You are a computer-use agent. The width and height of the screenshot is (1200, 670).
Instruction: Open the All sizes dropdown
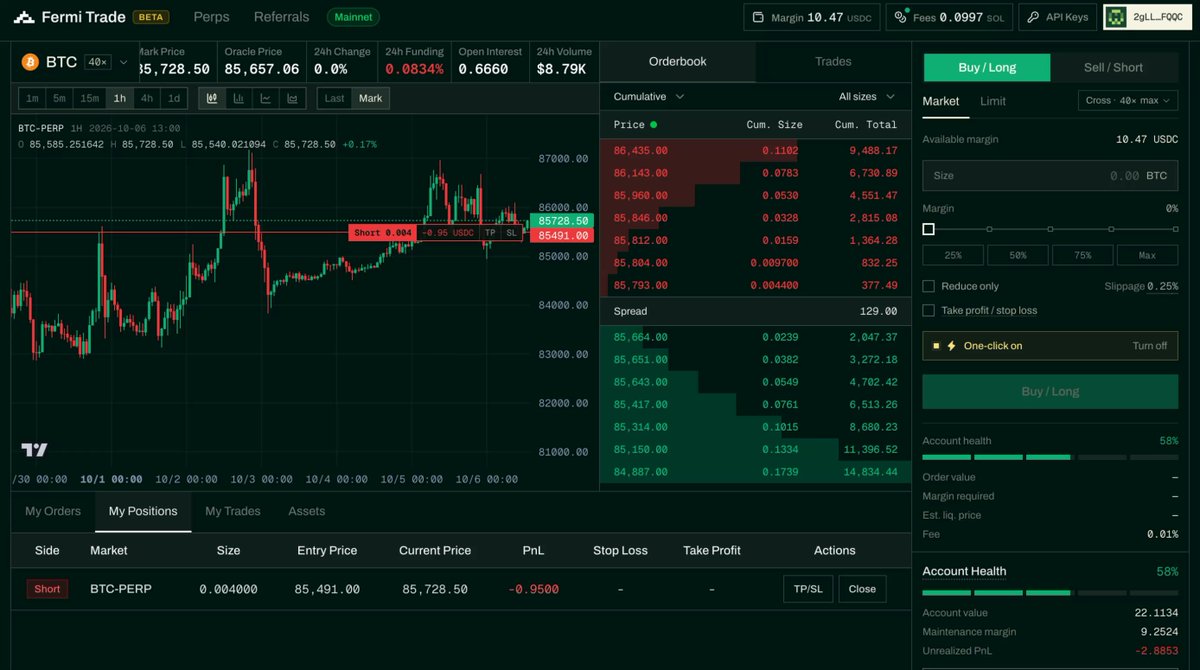click(867, 97)
